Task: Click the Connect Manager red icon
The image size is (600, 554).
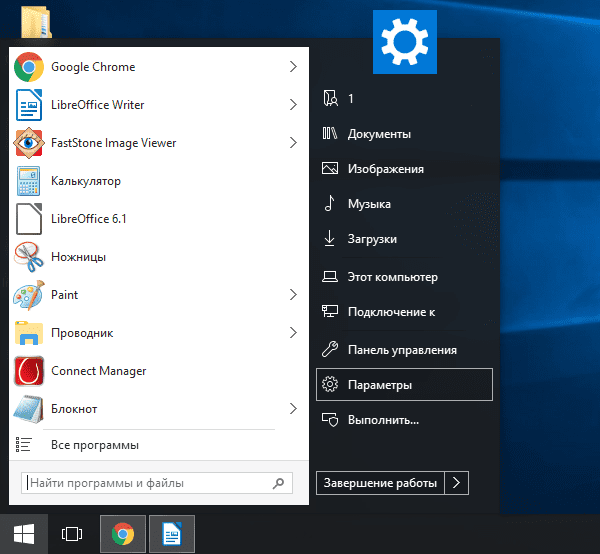Action: coord(28,371)
